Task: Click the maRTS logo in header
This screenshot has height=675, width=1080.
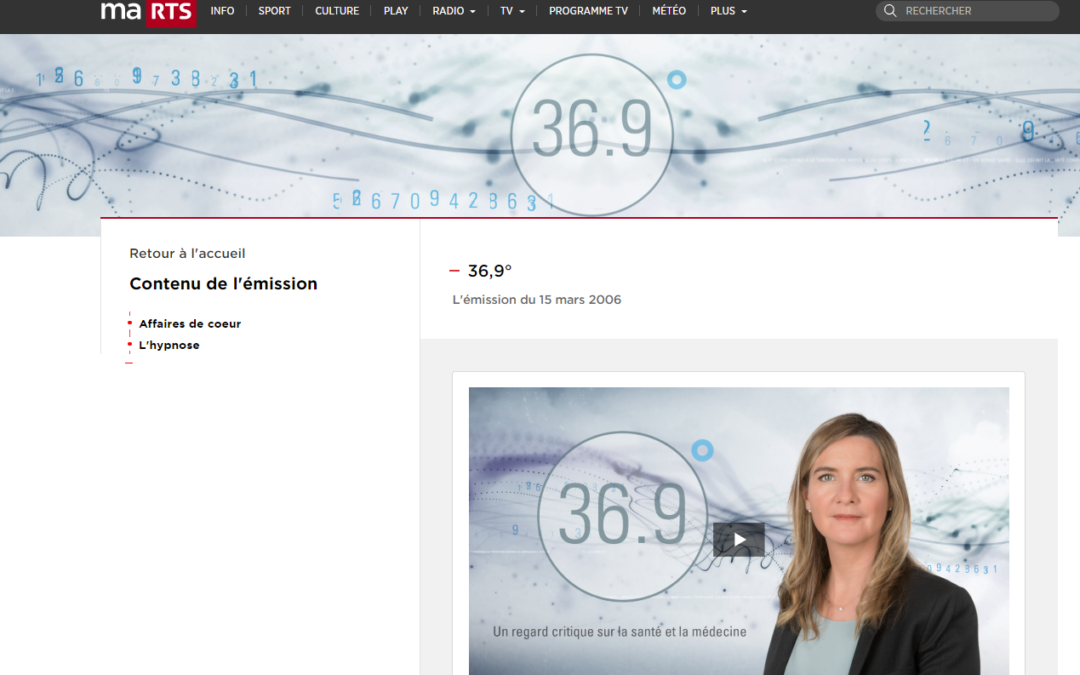Action: click(x=148, y=12)
